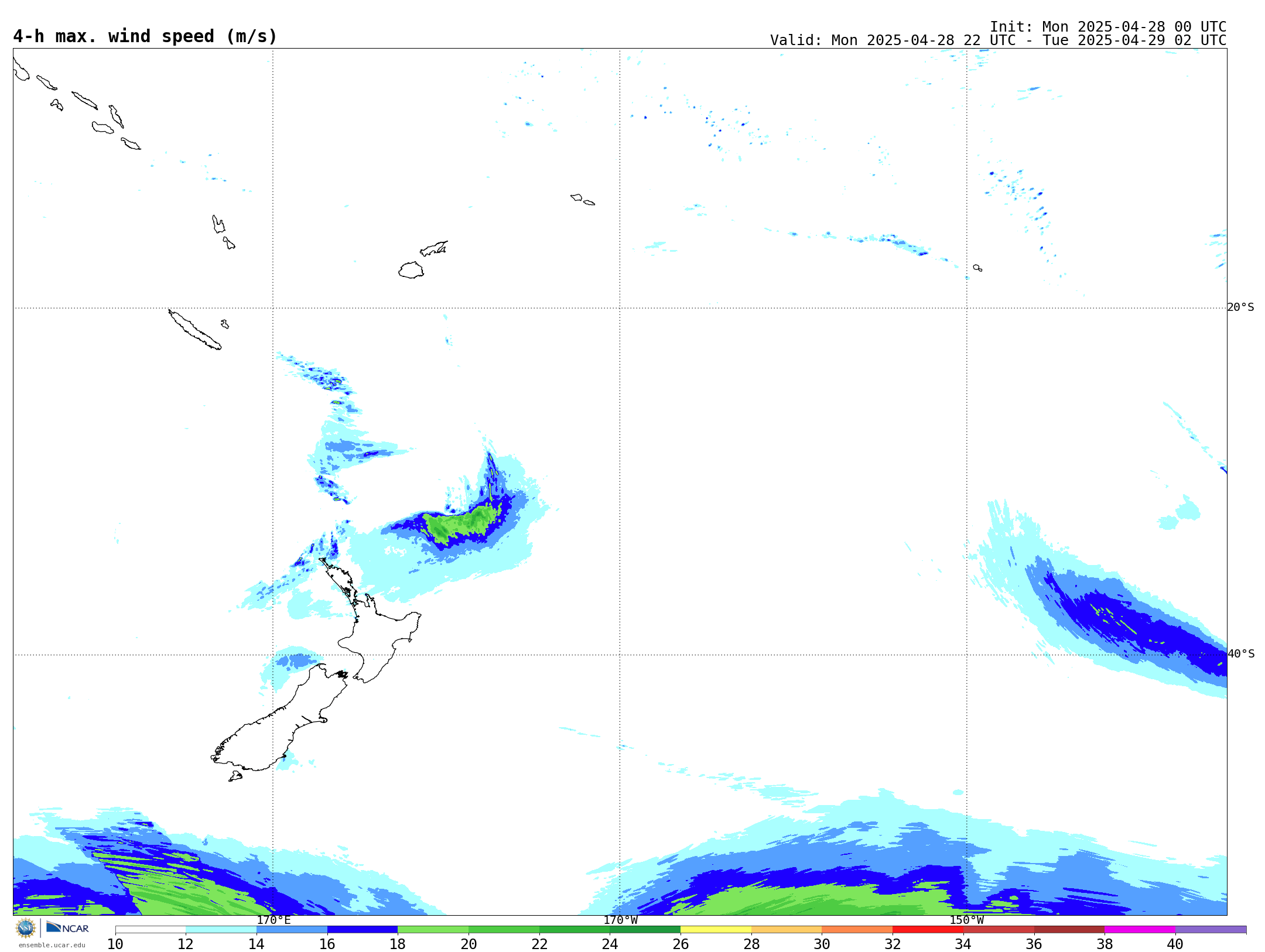Click the colorbar label 18
The height and width of the screenshot is (952, 1265).
(398, 944)
